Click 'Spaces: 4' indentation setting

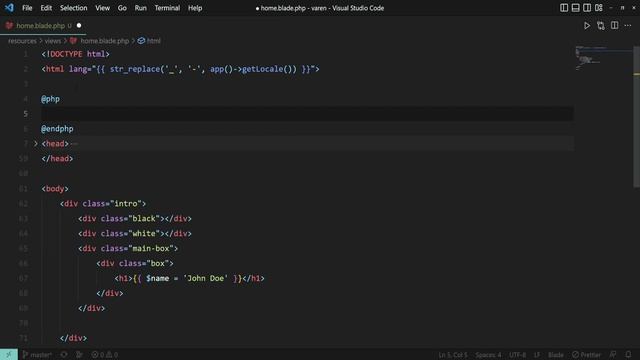point(488,355)
